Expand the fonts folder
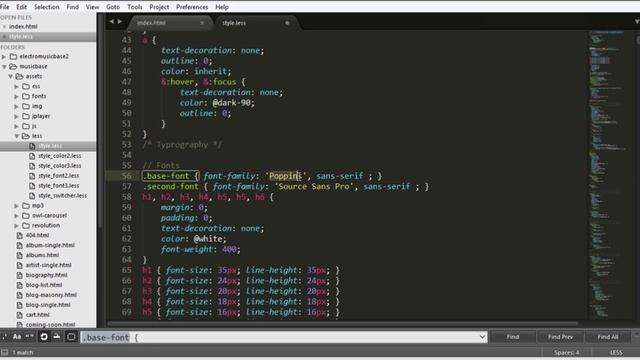Viewport: 640px width, 360px height. point(17,96)
